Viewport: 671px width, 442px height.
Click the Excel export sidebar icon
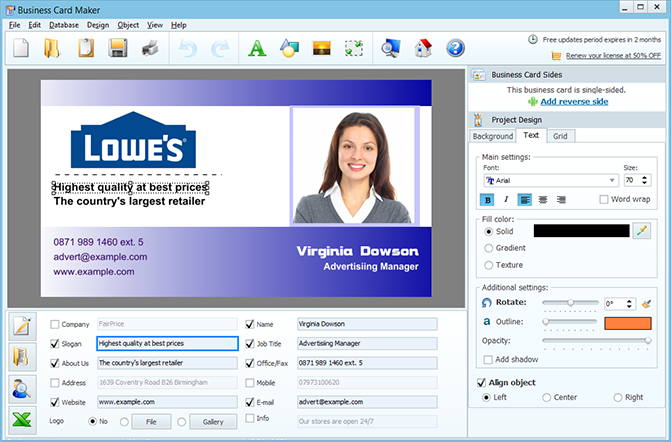(x=22, y=420)
